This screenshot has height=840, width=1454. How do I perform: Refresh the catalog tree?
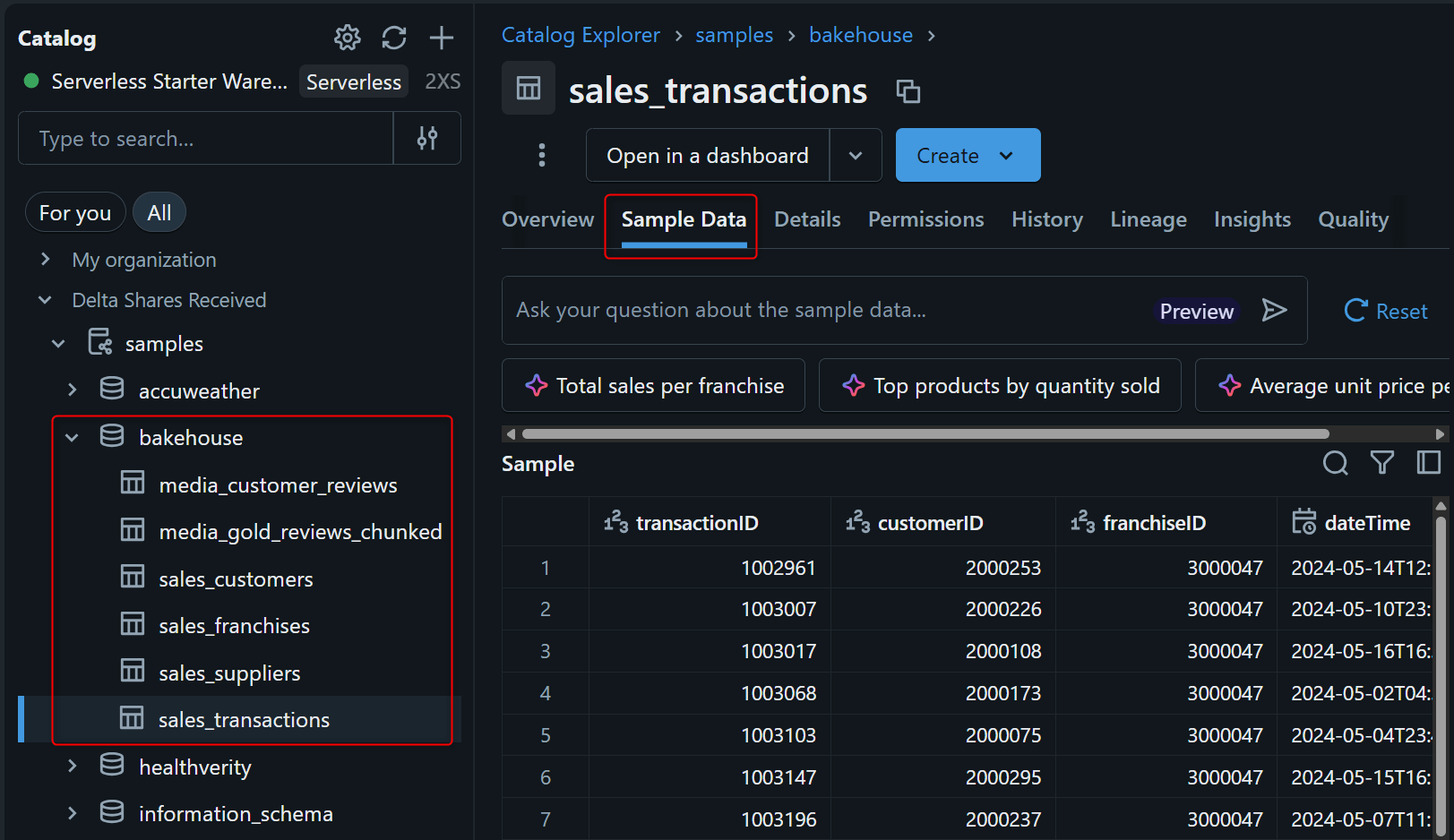tap(394, 38)
